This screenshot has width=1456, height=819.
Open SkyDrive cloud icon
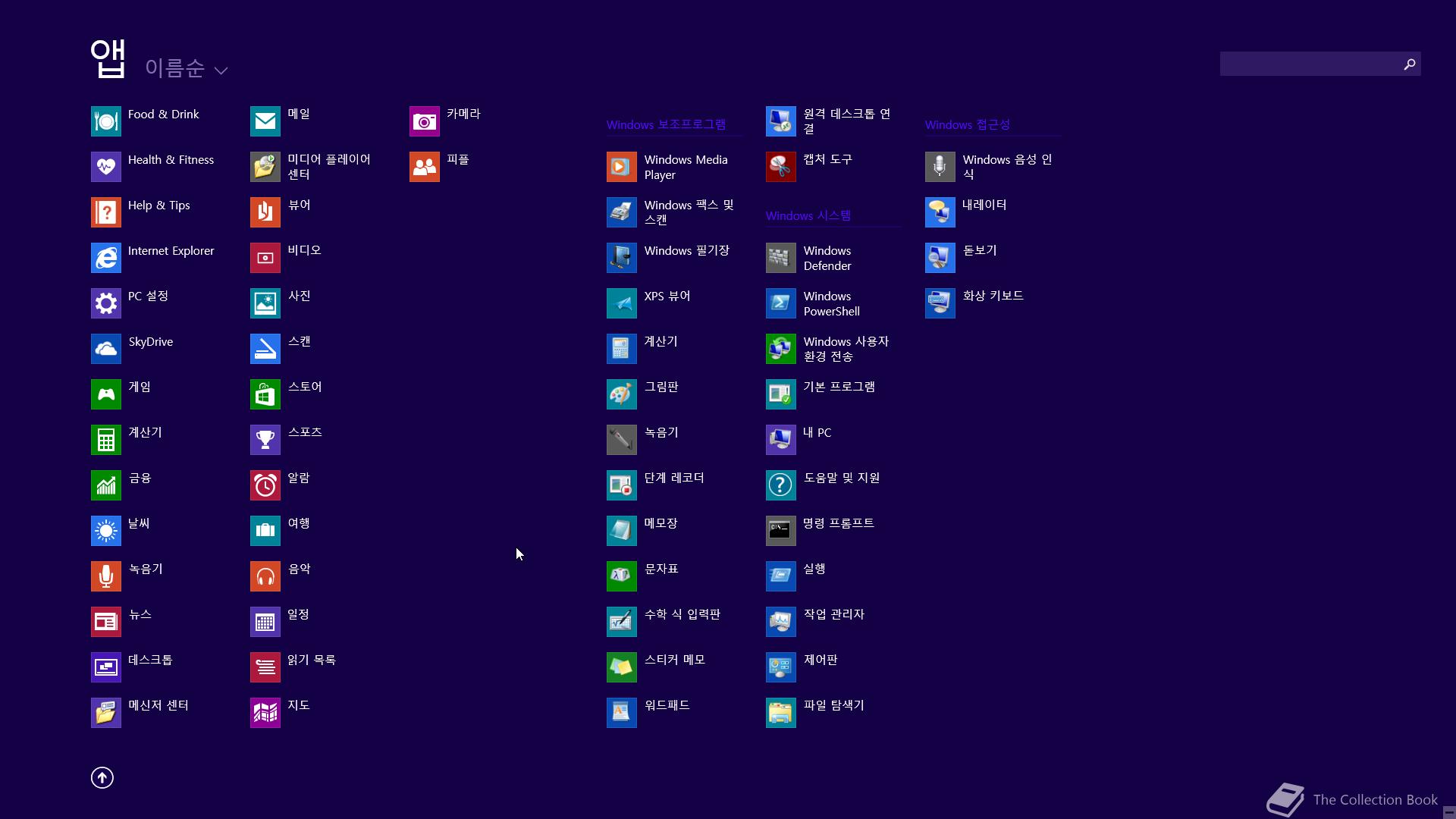pos(106,349)
